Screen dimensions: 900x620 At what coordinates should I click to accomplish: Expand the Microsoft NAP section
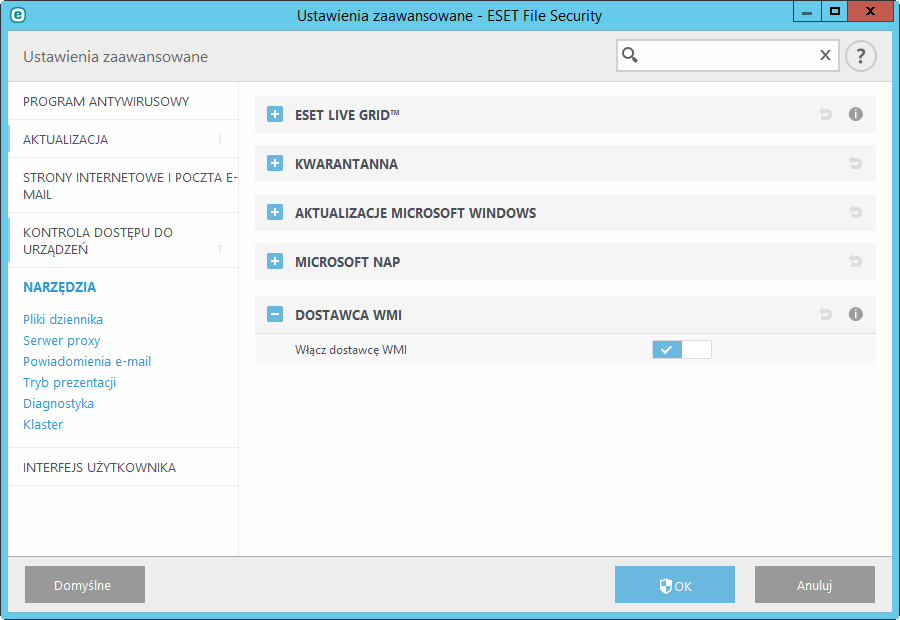(275, 261)
